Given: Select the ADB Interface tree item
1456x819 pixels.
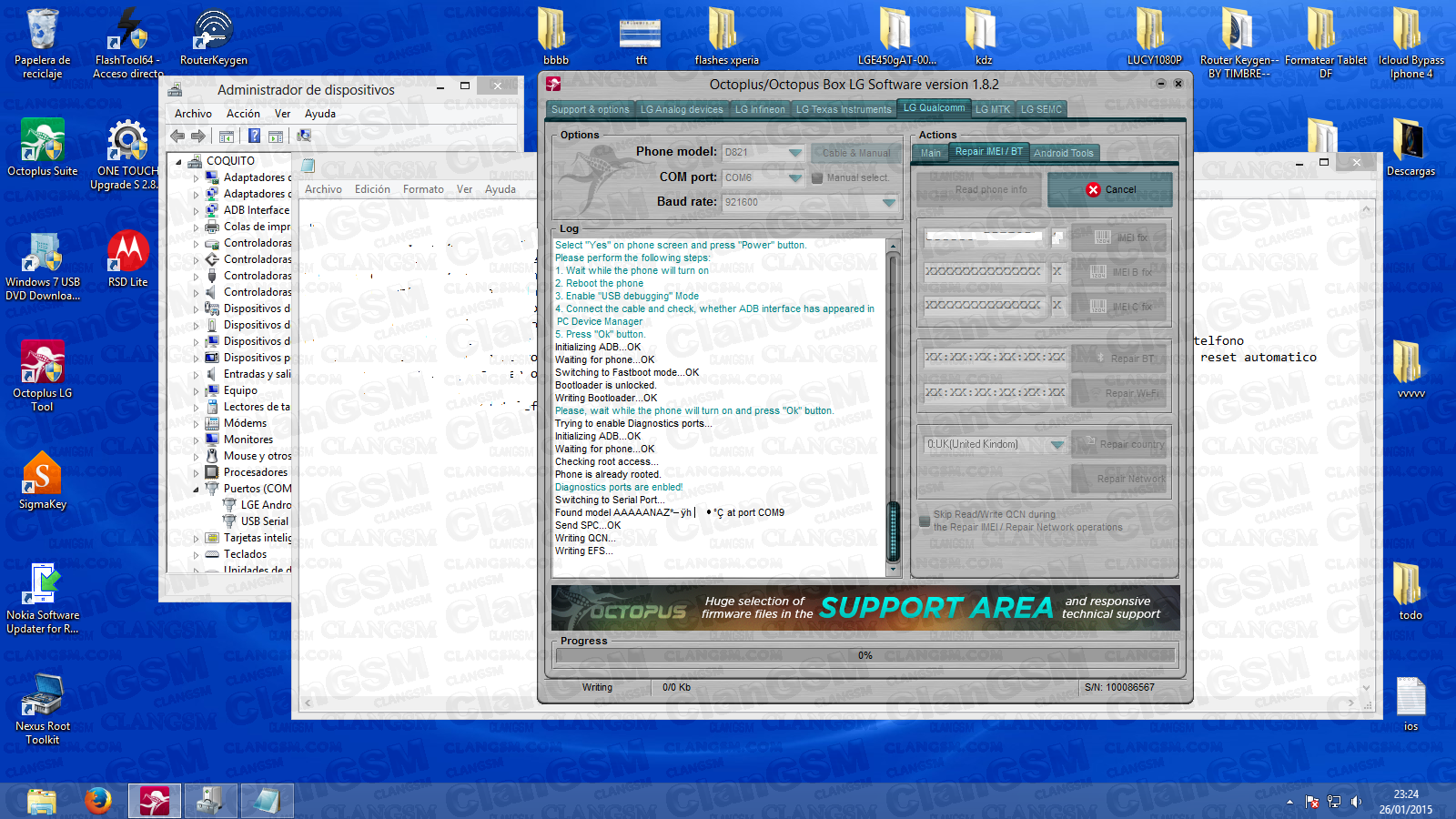Looking at the screenshot, I should tap(256, 210).
